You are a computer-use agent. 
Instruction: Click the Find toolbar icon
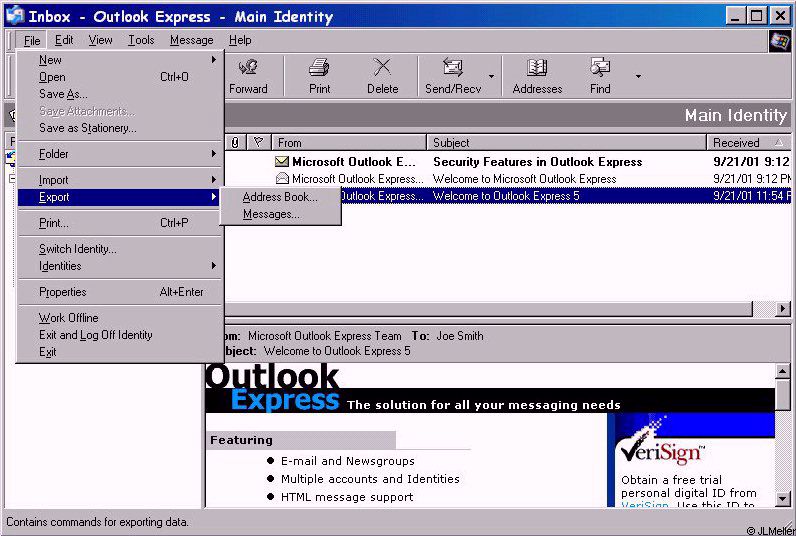[600, 68]
